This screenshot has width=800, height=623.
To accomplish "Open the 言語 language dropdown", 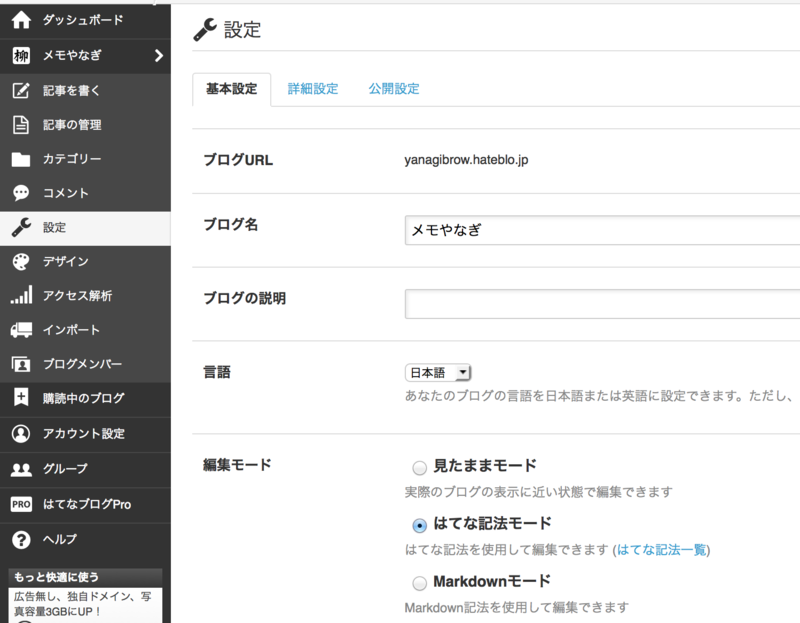I will pos(437,371).
